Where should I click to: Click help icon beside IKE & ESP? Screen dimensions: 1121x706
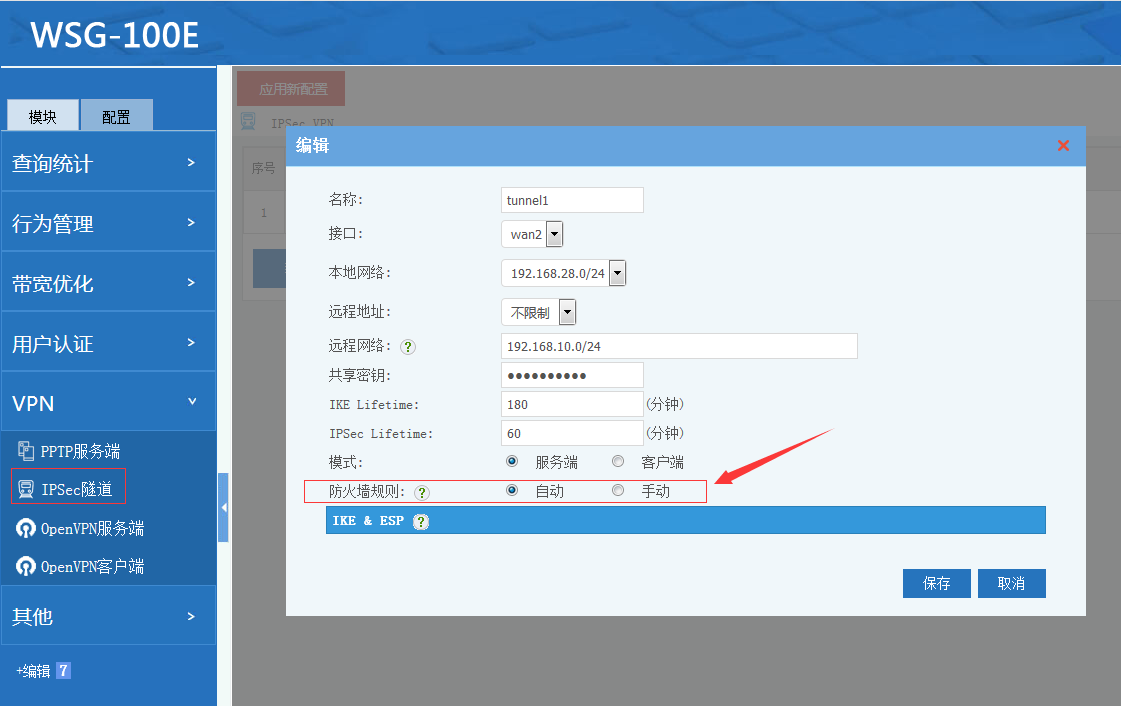[421, 521]
